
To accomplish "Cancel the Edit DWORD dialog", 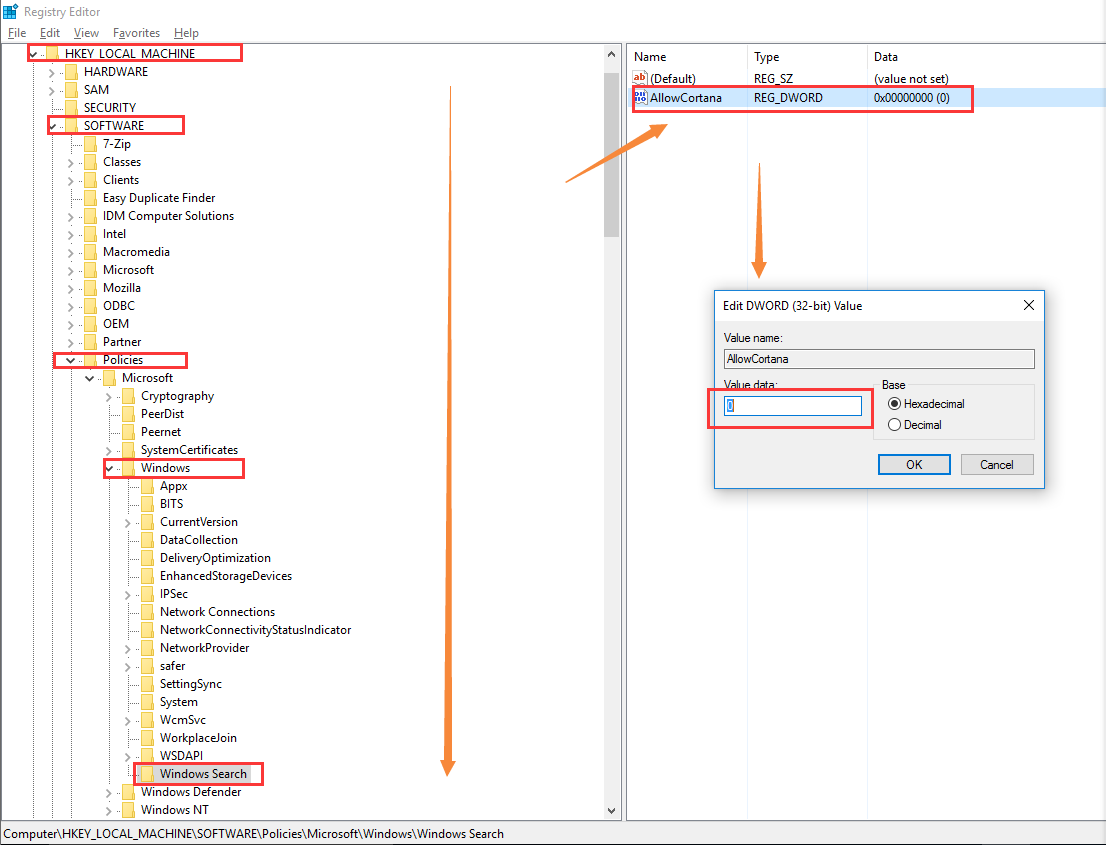I will (997, 464).
